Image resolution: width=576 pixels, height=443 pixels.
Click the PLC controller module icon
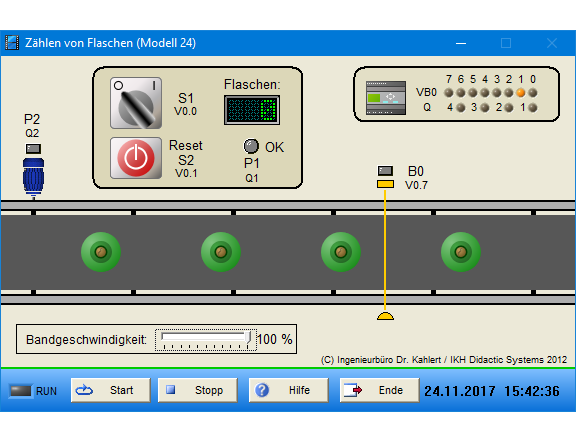pyautogui.click(x=386, y=98)
